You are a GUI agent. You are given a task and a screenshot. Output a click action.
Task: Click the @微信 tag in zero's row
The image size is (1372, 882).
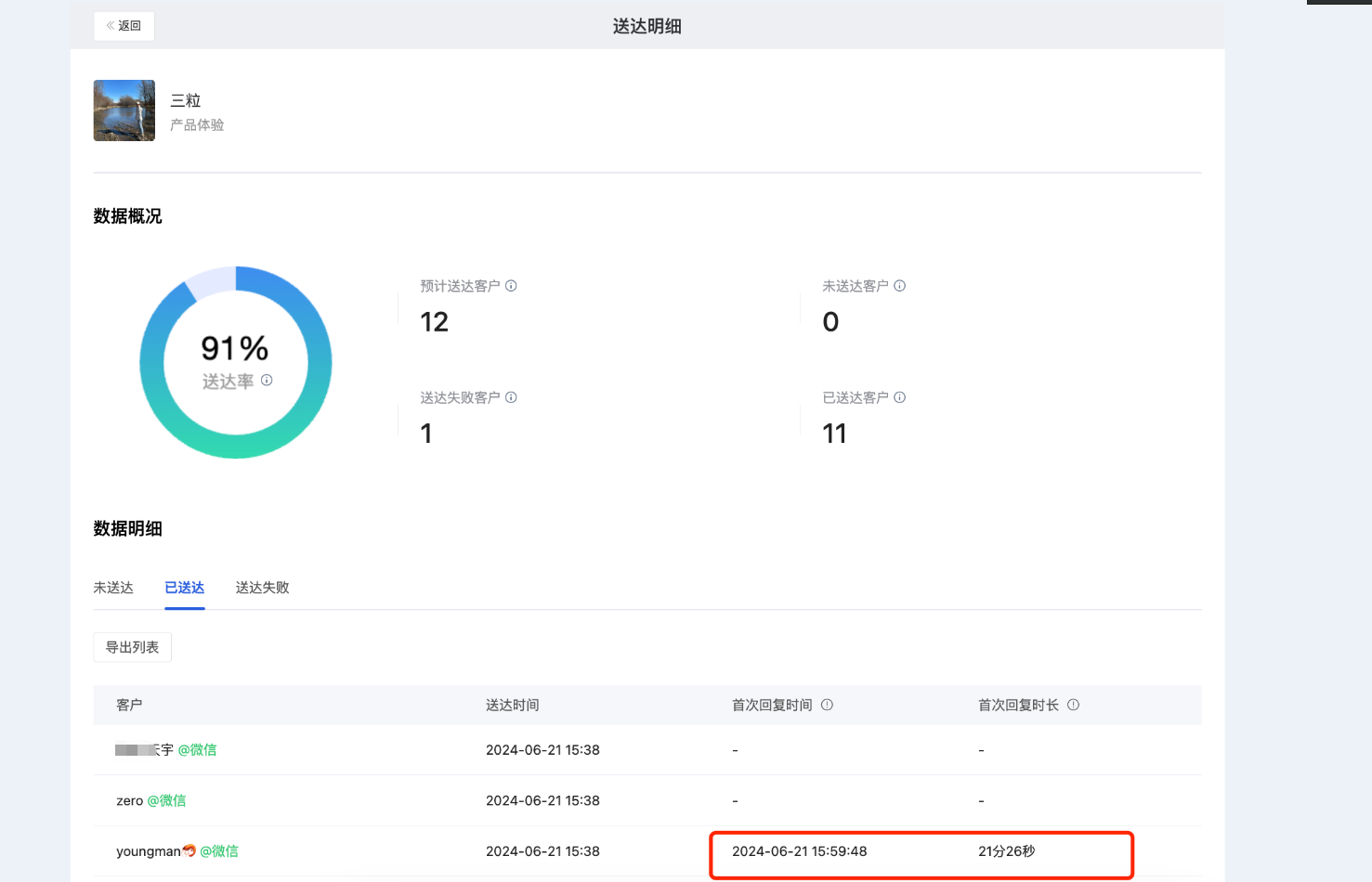167,801
